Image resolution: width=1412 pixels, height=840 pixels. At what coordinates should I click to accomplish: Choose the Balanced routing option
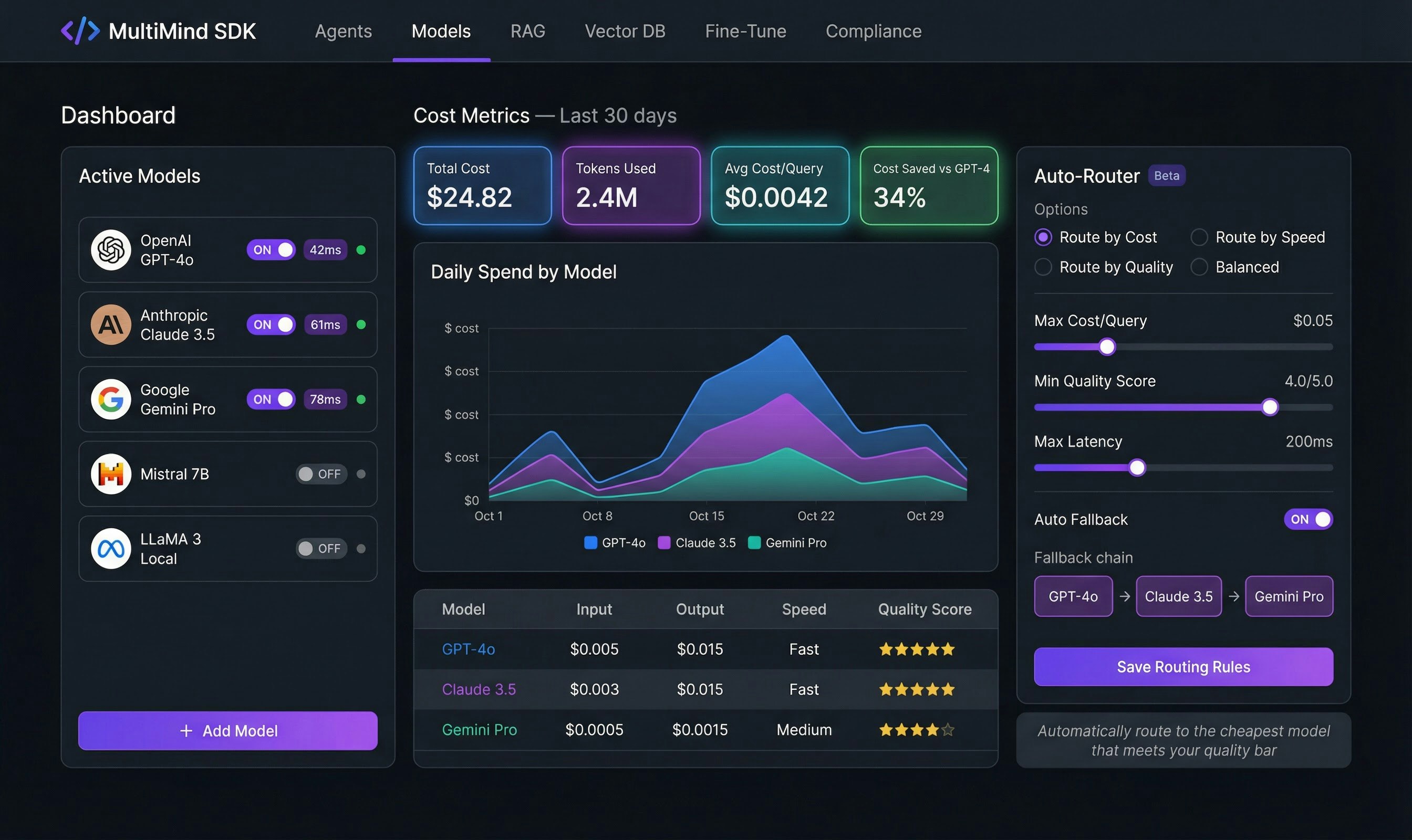[x=1200, y=267]
